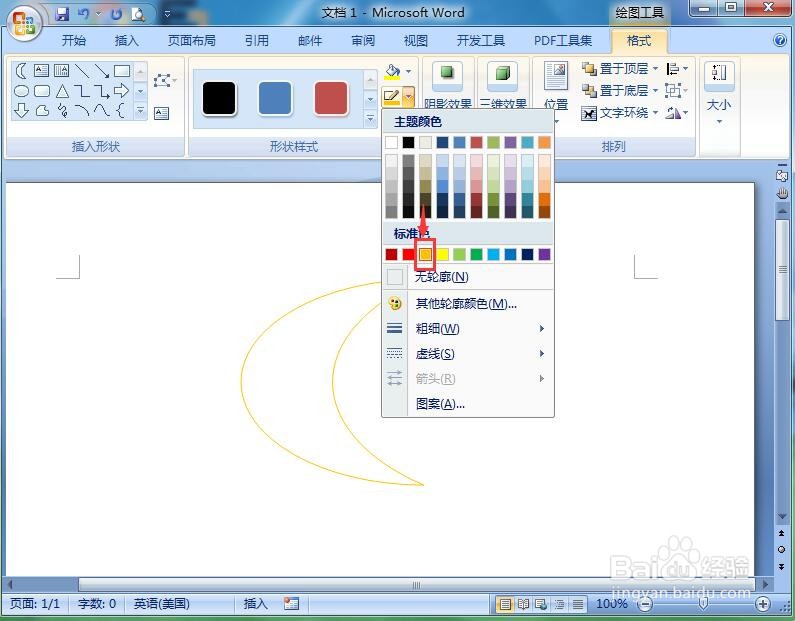Choose purple in standard colors

pyautogui.click(x=544, y=254)
